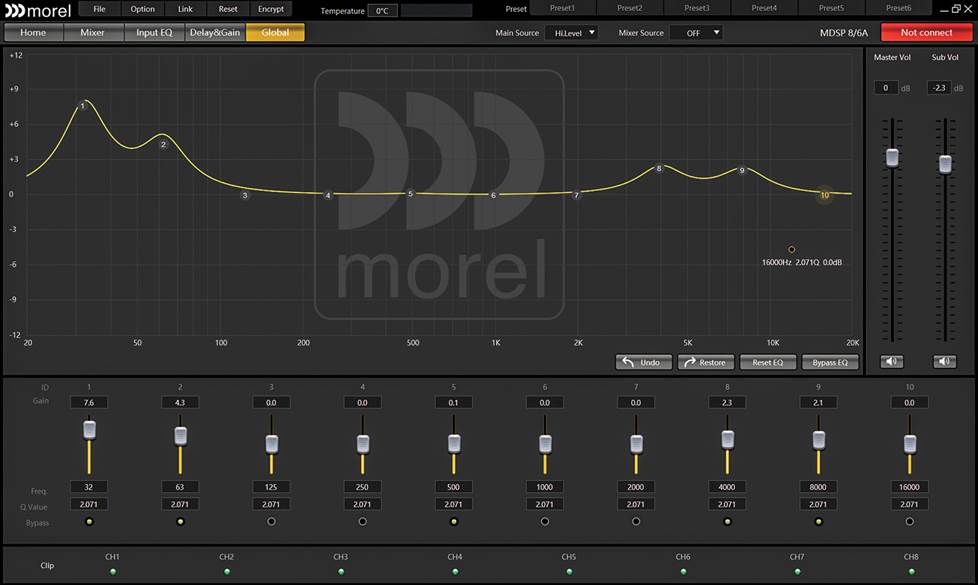This screenshot has width=978, height=585.
Task: Click band 8 gain slider handle
Action: point(727,440)
